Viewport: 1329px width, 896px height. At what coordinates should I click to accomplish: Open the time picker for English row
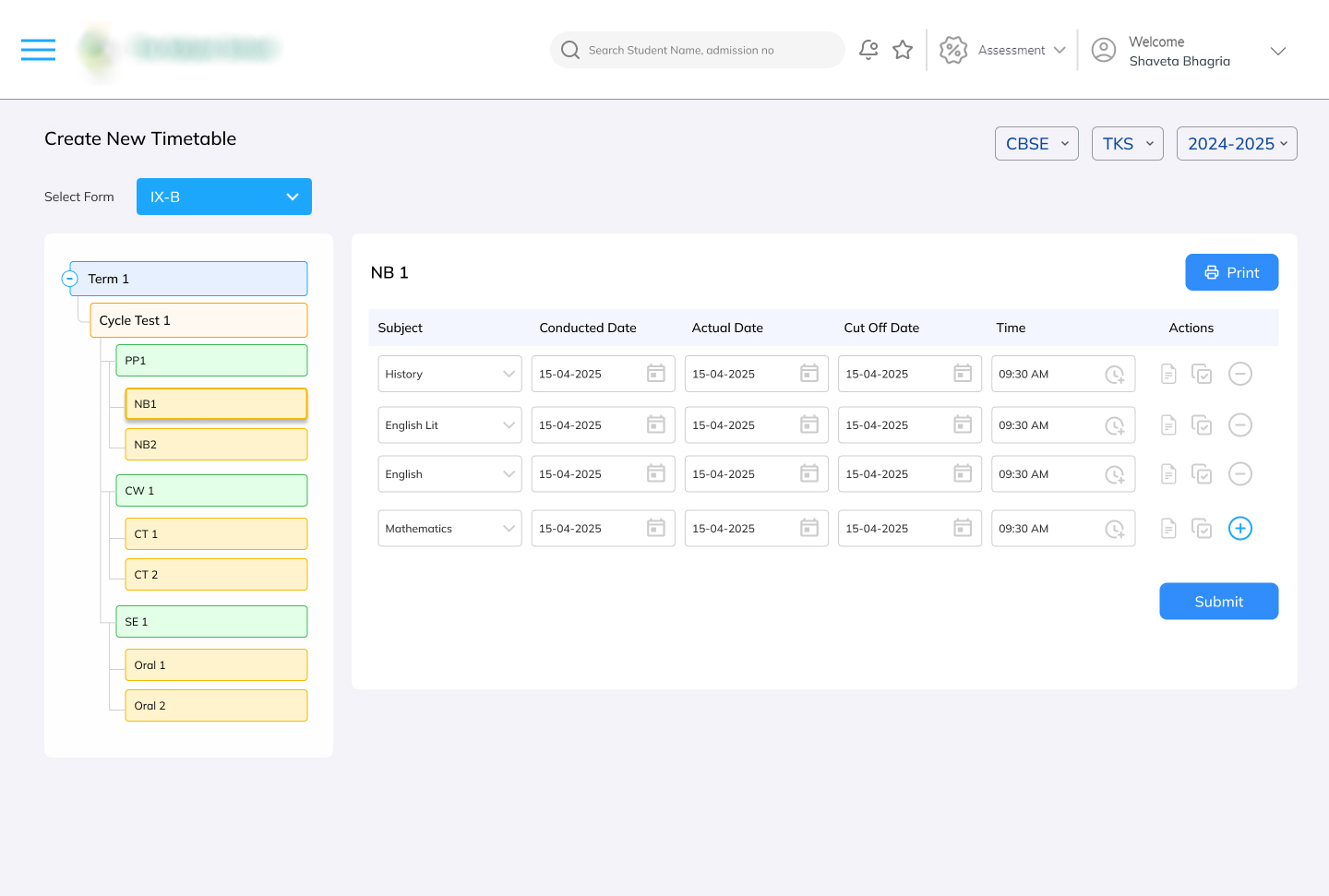pos(1115,474)
